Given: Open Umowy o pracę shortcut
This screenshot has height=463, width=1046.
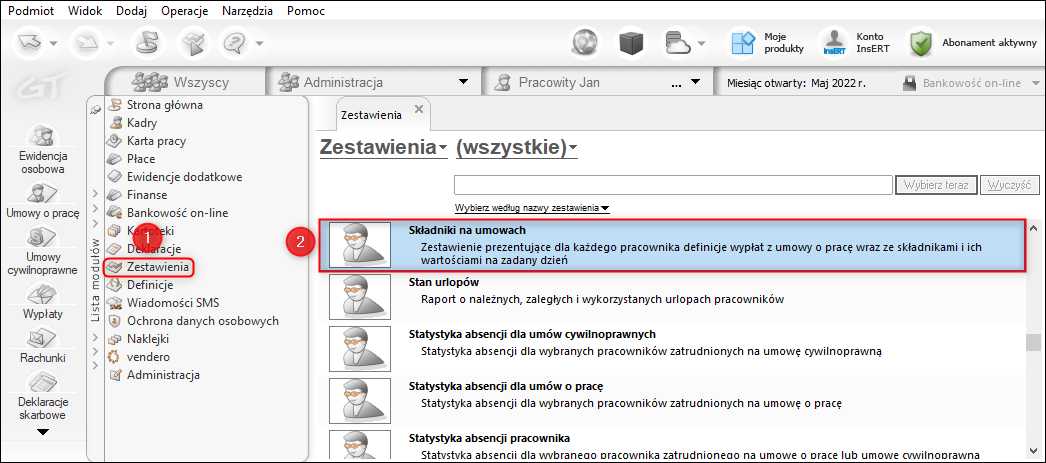Looking at the screenshot, I should pos(43,202).
